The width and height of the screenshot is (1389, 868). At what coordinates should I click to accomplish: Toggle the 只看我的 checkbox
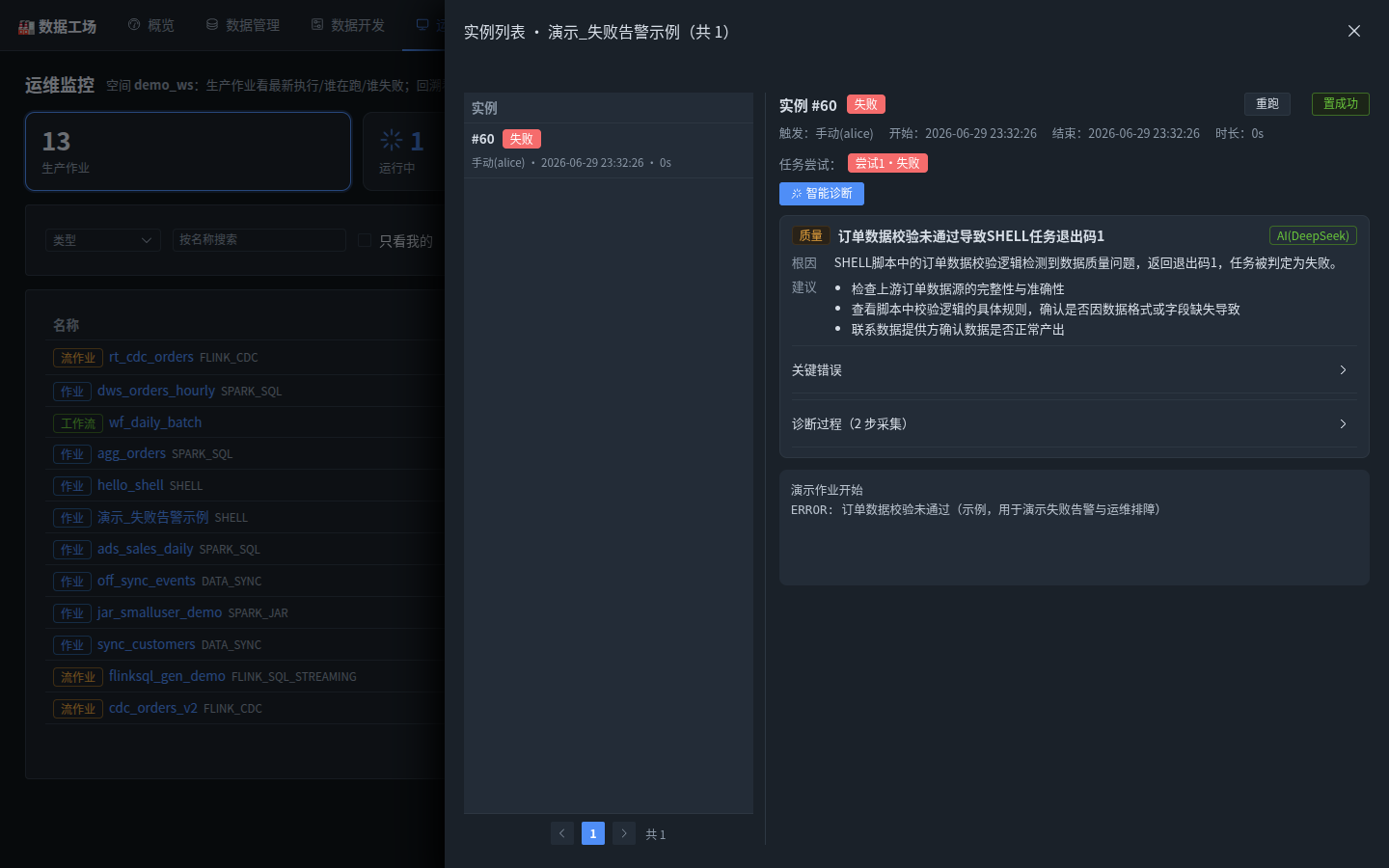pos(365,240)
